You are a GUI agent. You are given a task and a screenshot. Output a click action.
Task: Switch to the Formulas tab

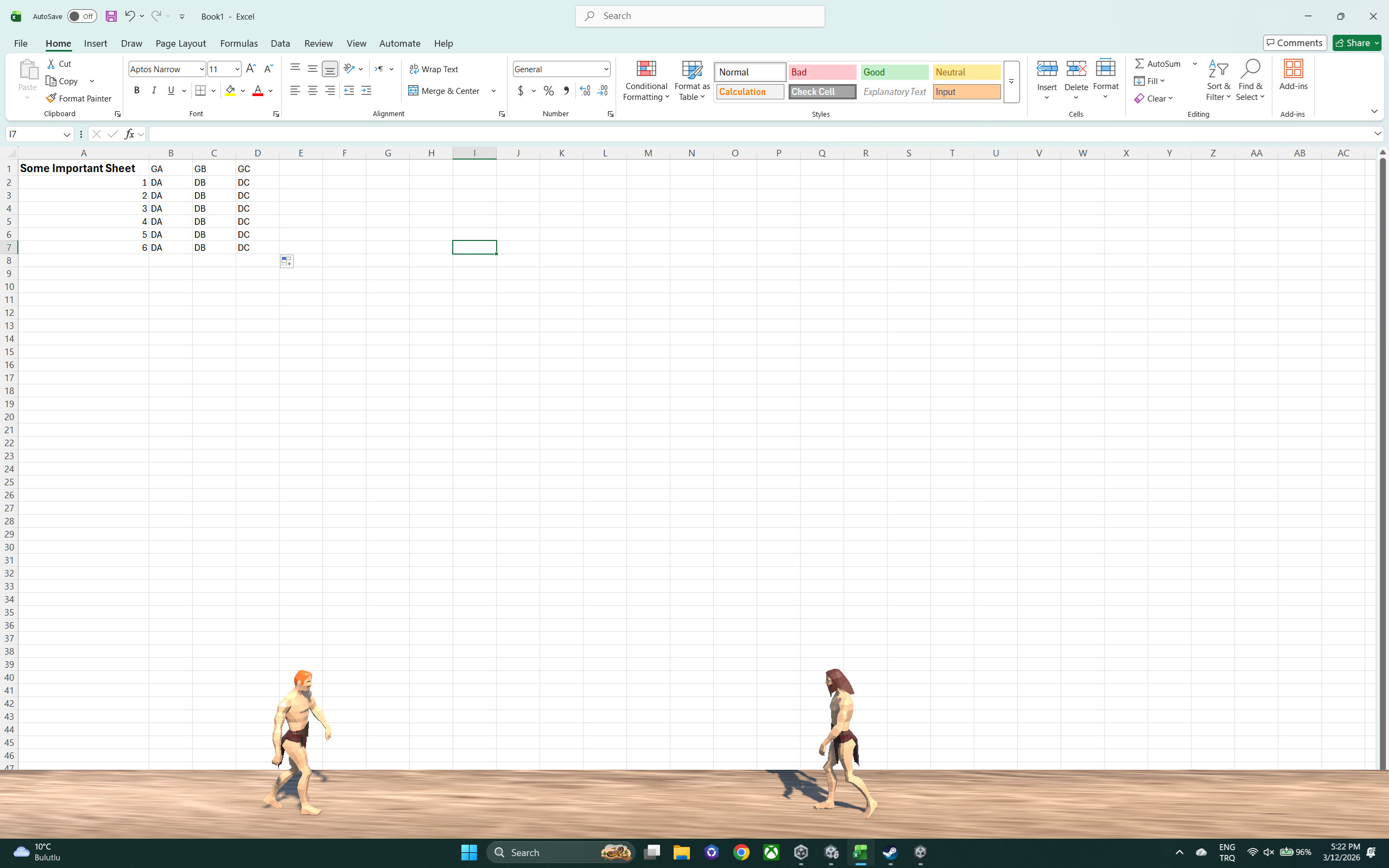pos(239,43)
